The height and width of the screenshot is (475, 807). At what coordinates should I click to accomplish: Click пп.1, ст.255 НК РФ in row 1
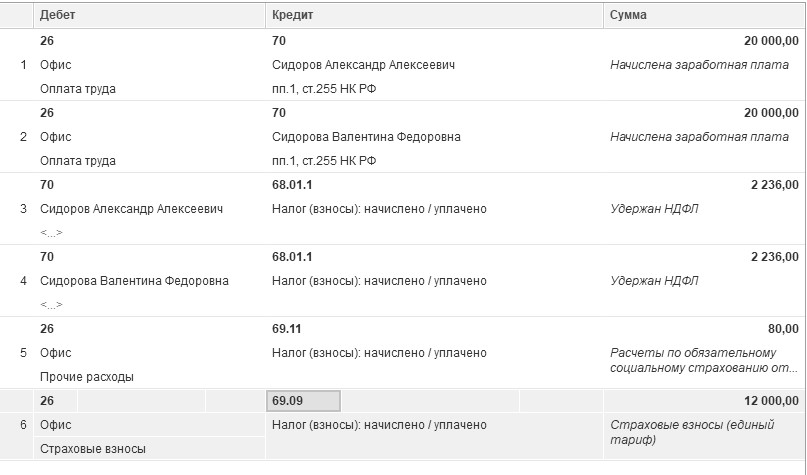323,89
